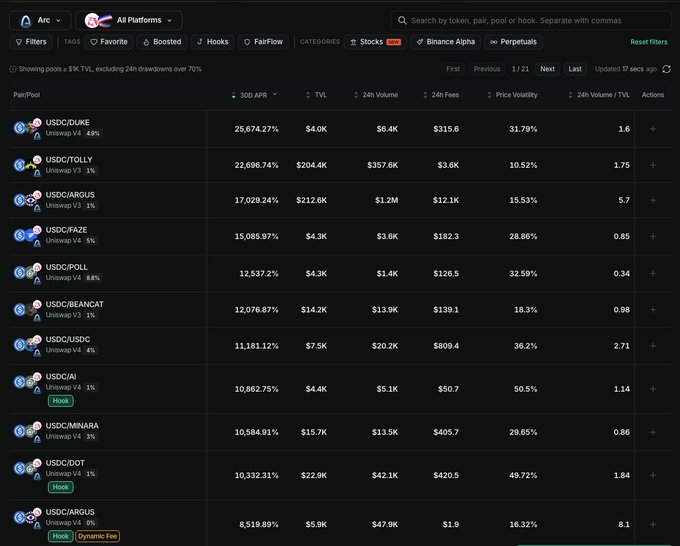
Task: Click the Pair/Pool column header
Action: click(26, 95)
